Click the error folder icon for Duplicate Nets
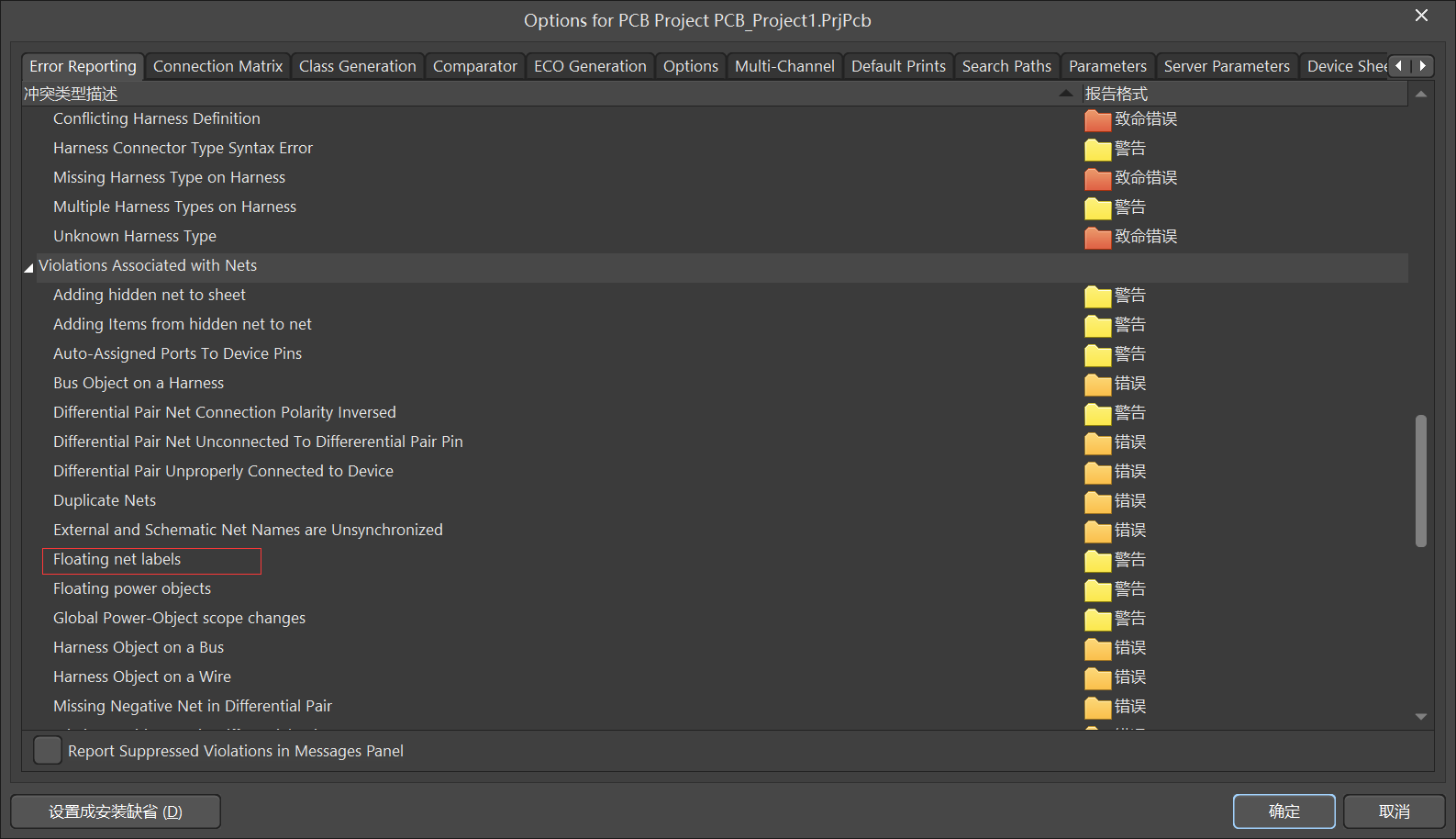 (x=1097, y=501)
